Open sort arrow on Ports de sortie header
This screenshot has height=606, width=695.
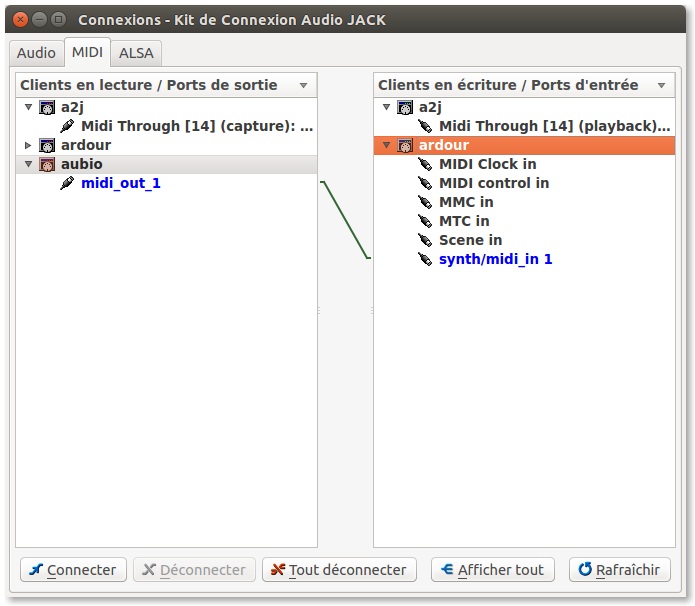[304, 86]
